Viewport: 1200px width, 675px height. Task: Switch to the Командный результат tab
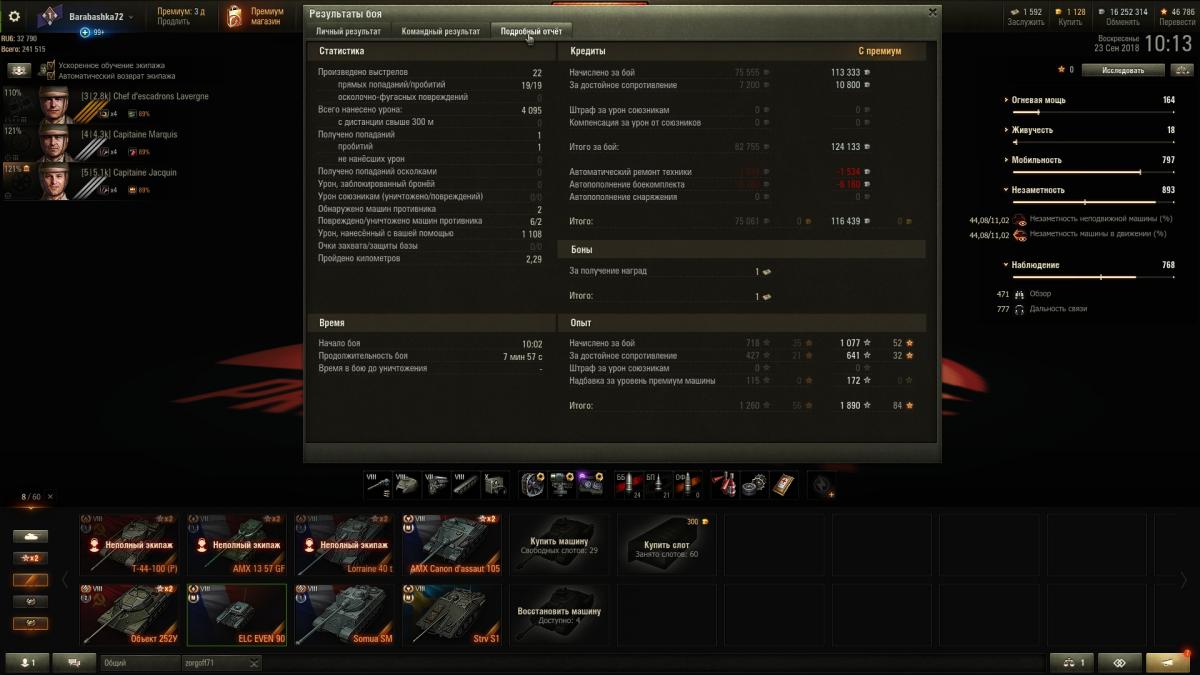(x=441, y=31)
